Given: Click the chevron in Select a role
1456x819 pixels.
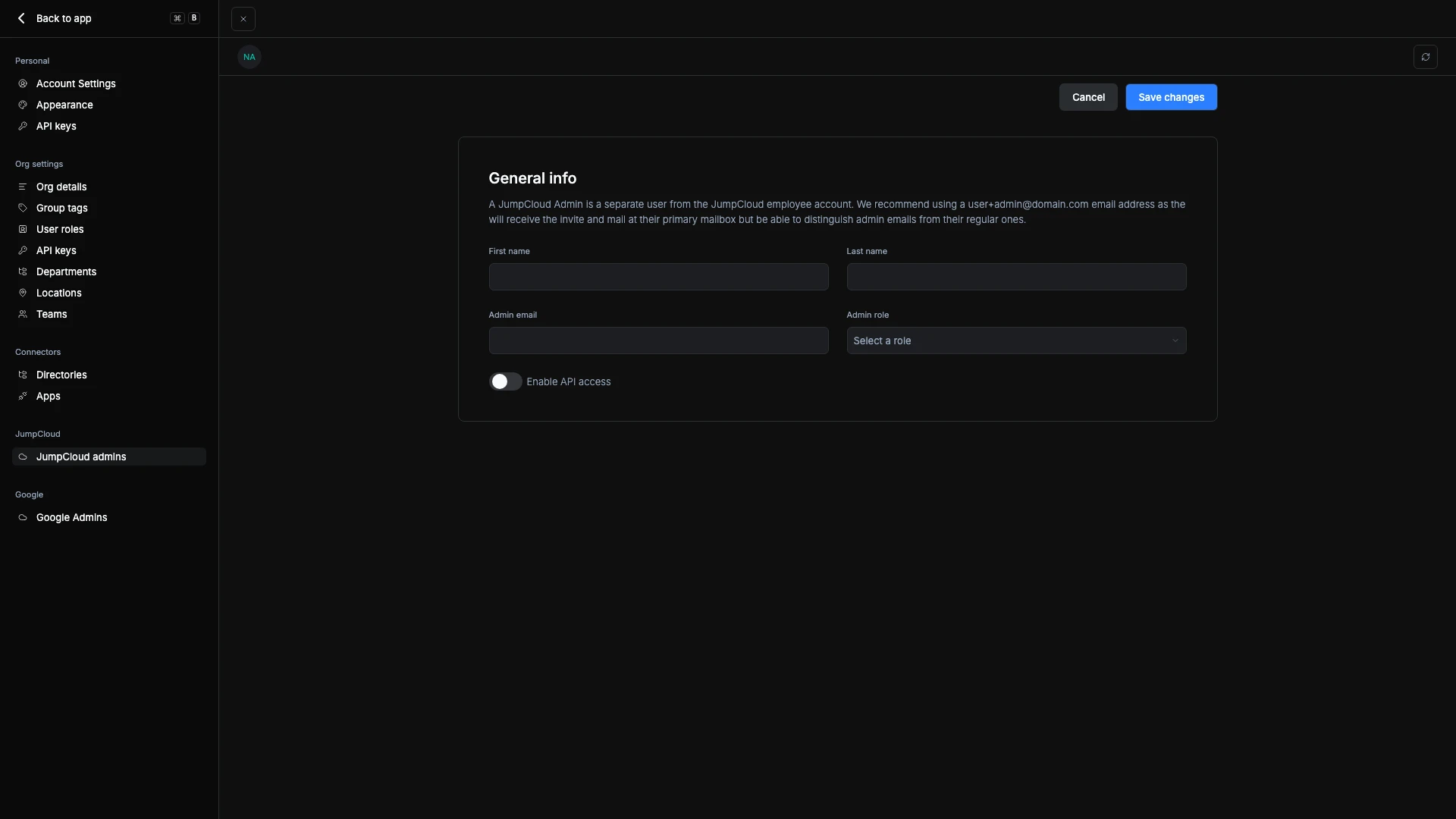Looking at the screenshot, I should tap(1175, 340).
